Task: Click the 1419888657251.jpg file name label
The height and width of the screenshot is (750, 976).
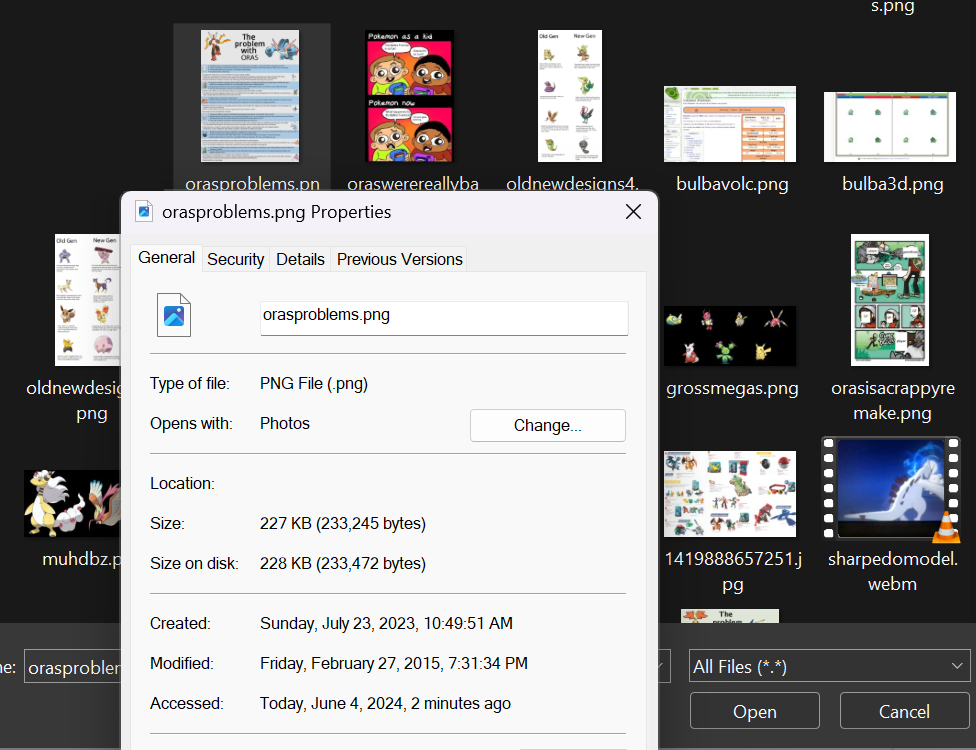Action: [733, 571]
